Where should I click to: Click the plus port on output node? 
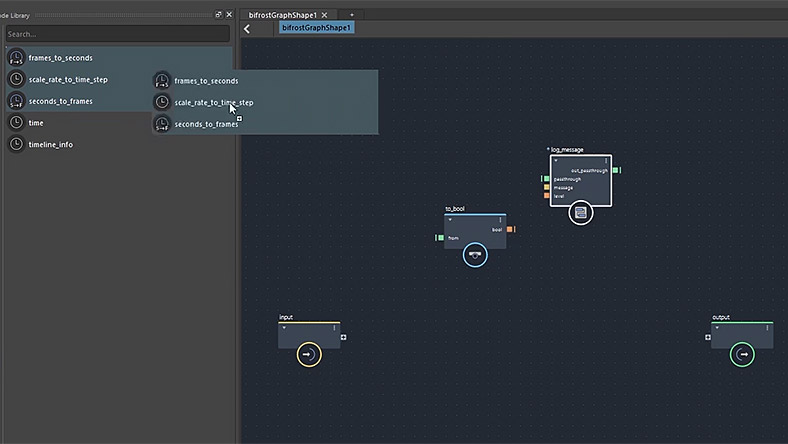[x=708, y=337]
